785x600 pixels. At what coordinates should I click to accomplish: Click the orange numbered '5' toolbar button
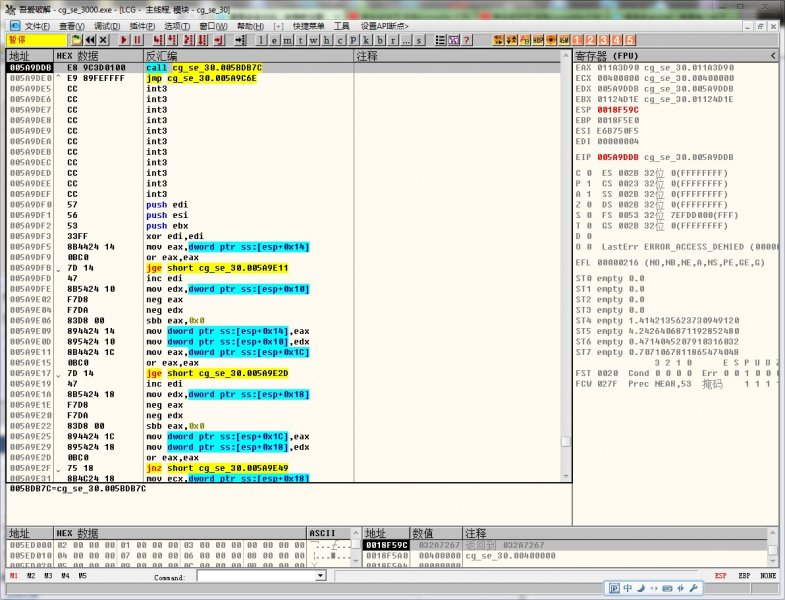tap(629, 40)
